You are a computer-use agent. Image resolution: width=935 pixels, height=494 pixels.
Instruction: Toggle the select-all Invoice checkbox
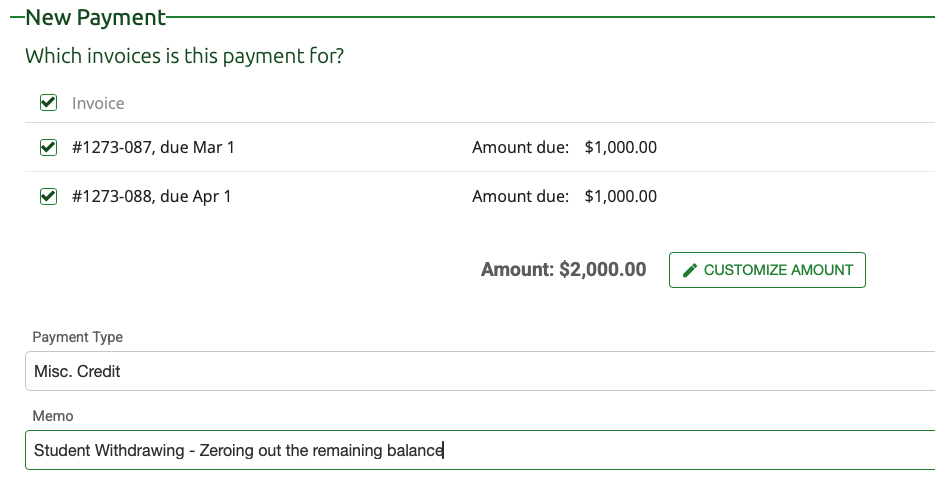(47, 103)
